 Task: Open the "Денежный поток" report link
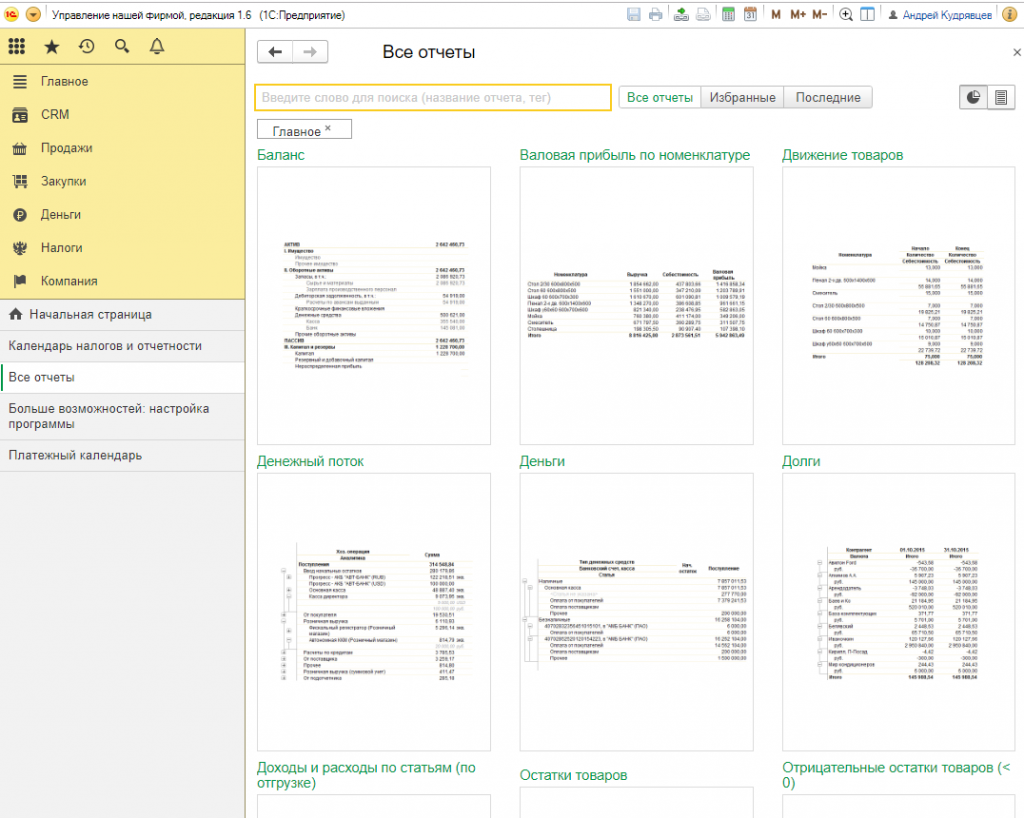click(310, 461)
